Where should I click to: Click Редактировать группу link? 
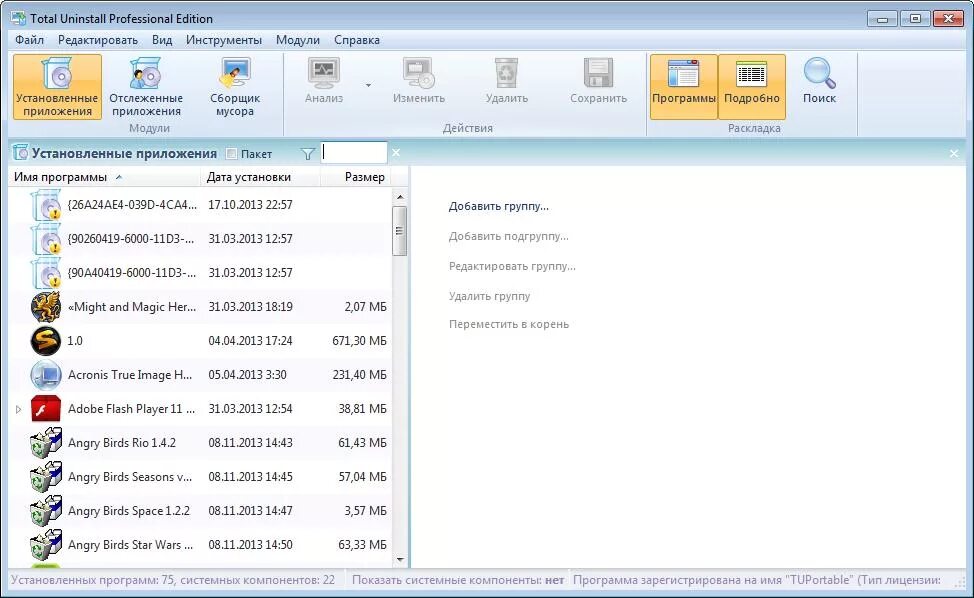(512, 266)
